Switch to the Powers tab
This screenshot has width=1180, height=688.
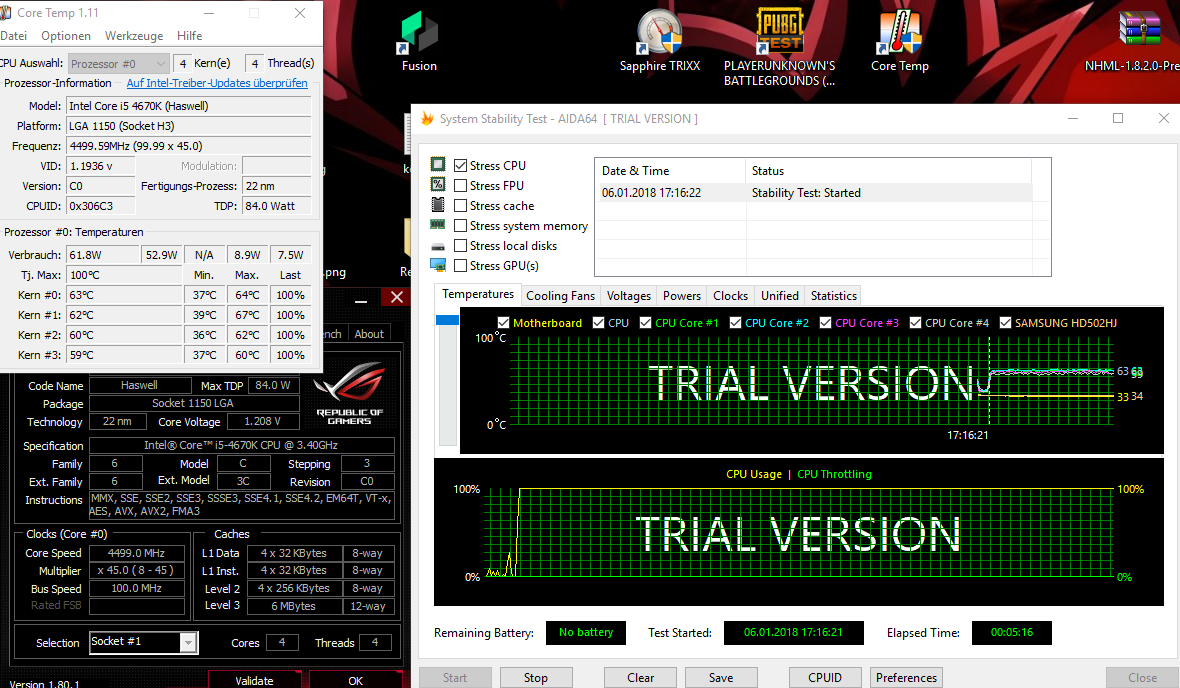click(682, 296)
